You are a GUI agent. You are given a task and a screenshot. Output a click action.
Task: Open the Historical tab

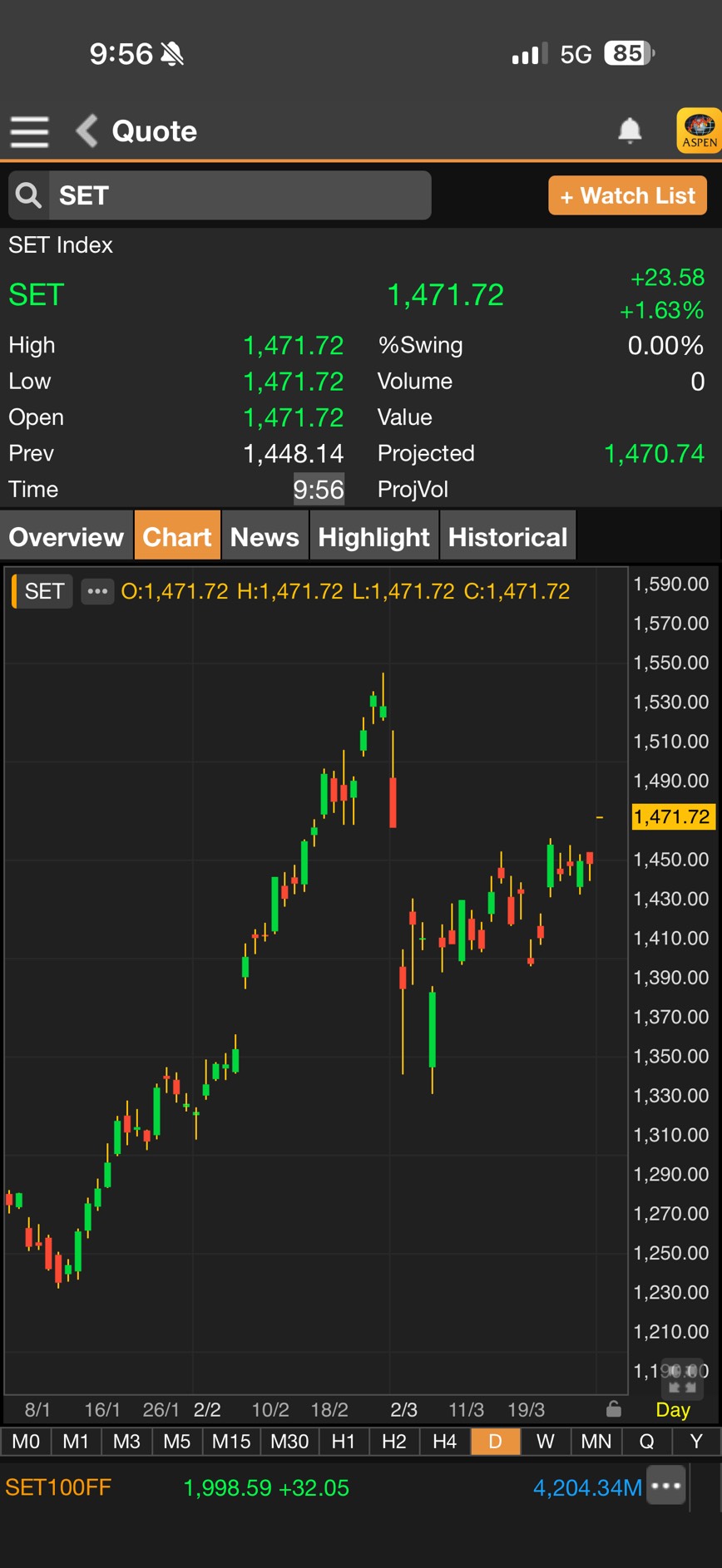(x=507, y=537)
